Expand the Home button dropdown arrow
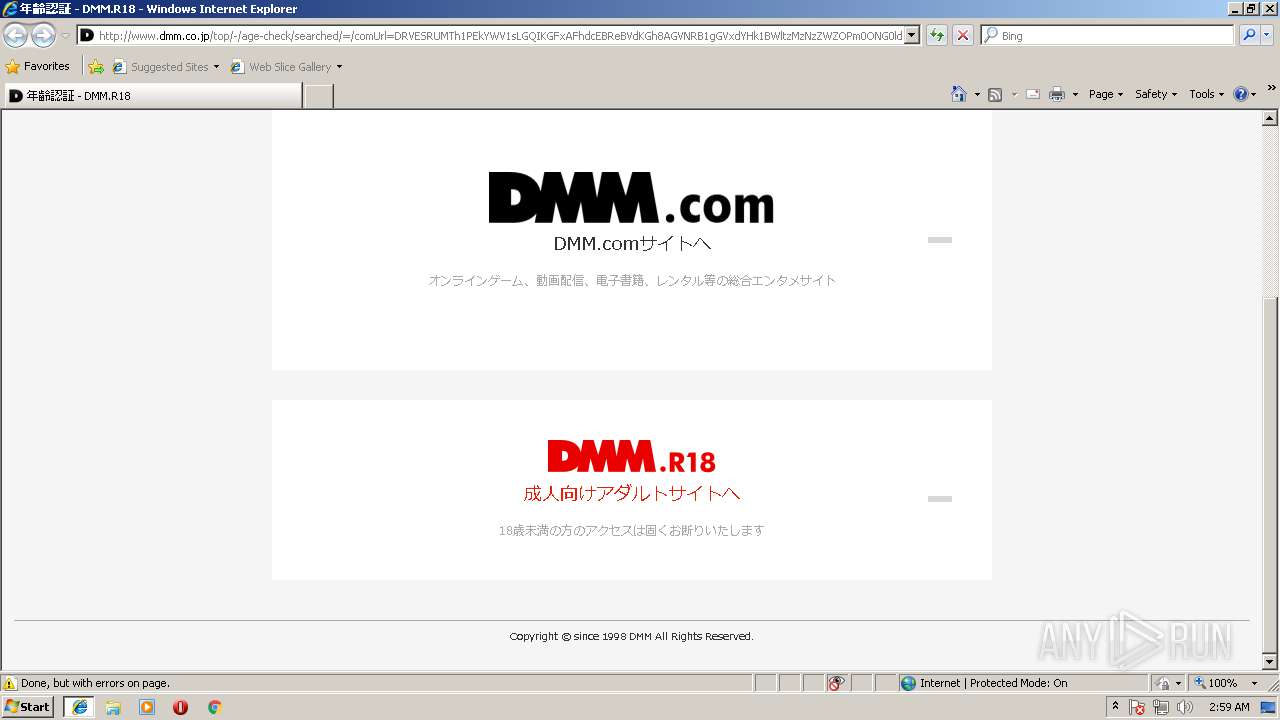The image size is (1280, 720). pos(977,94)
